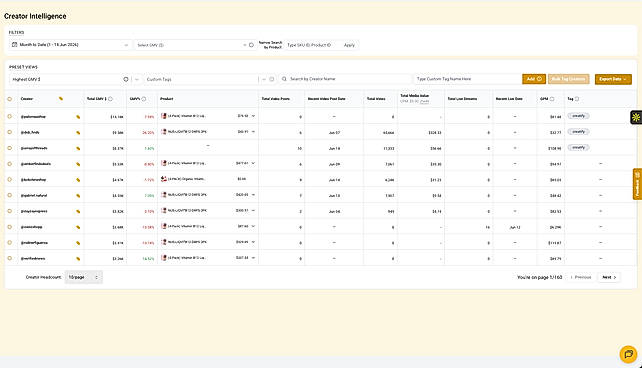Click the magnifier icon in creator search
Image resolution: width=642 pixels, height=368 pixels.
click(x=284, y=79)
